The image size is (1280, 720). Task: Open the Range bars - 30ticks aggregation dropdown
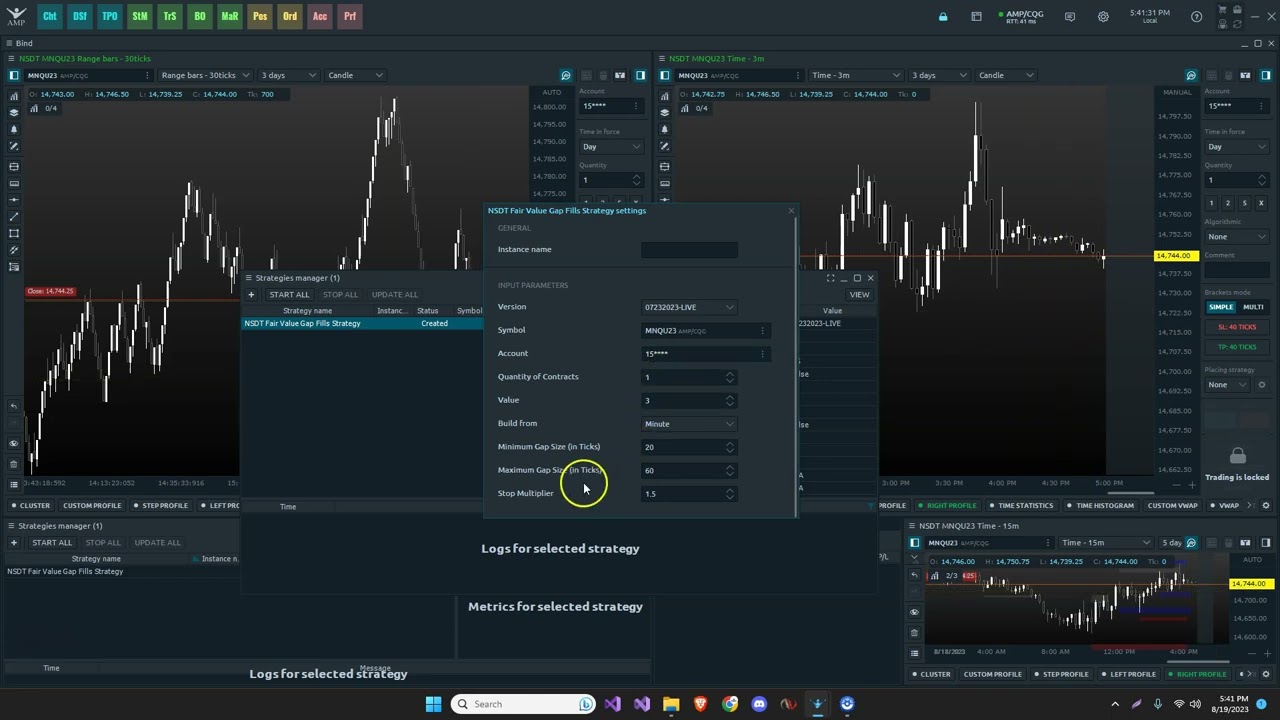[x=204, y=75]
